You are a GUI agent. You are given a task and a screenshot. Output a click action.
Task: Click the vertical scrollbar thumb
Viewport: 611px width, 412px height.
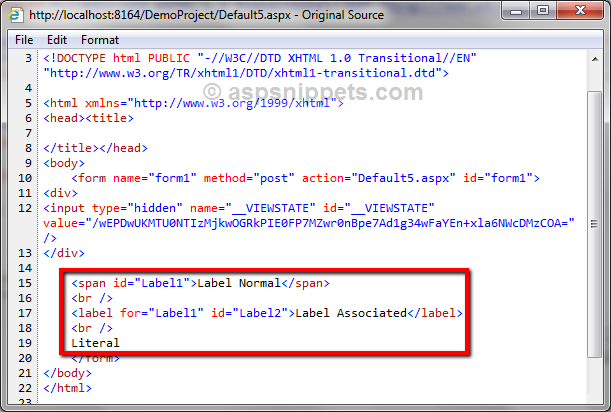(x=595, y=224)
